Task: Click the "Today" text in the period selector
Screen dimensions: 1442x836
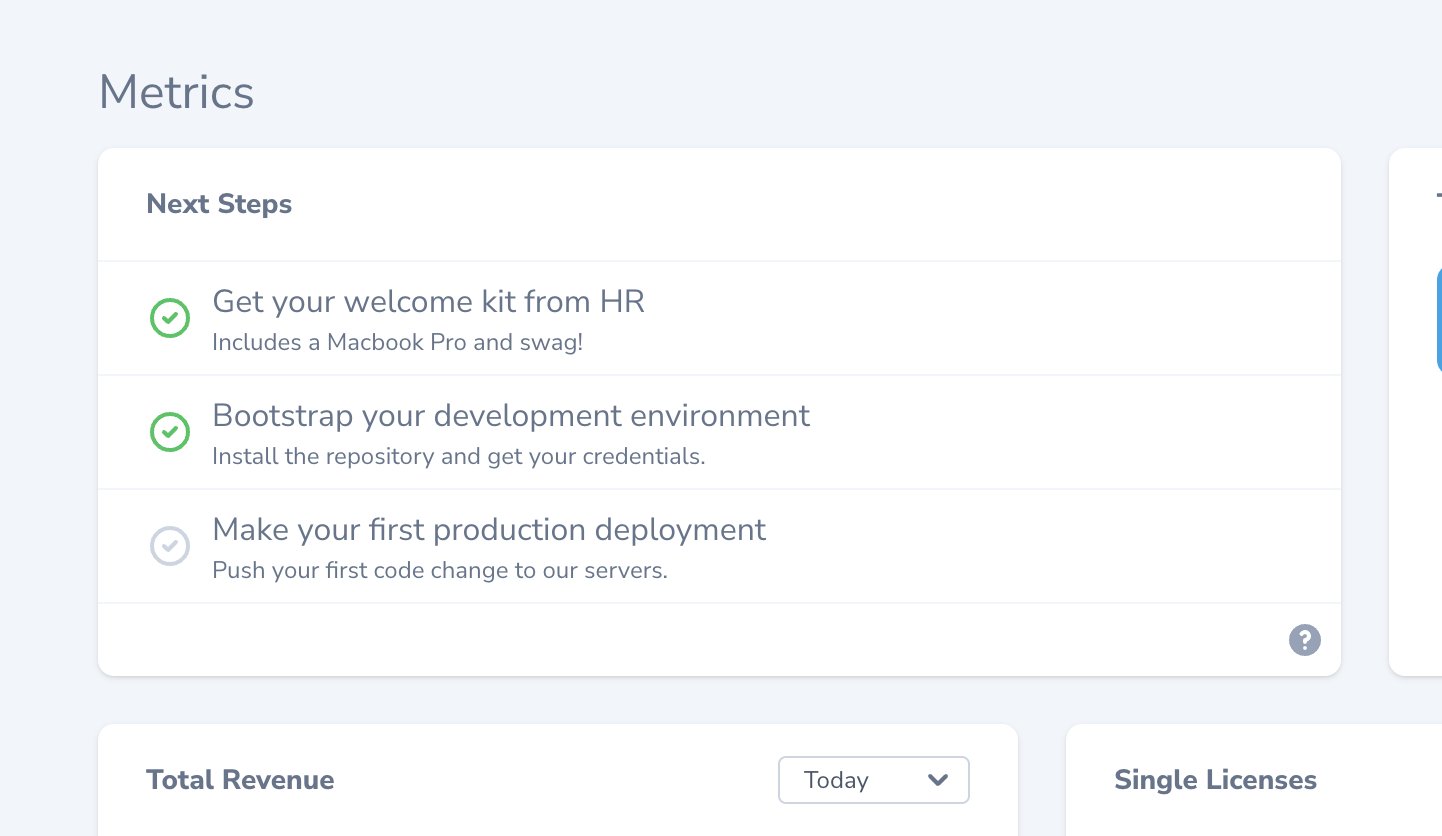Action: point(836,780)
